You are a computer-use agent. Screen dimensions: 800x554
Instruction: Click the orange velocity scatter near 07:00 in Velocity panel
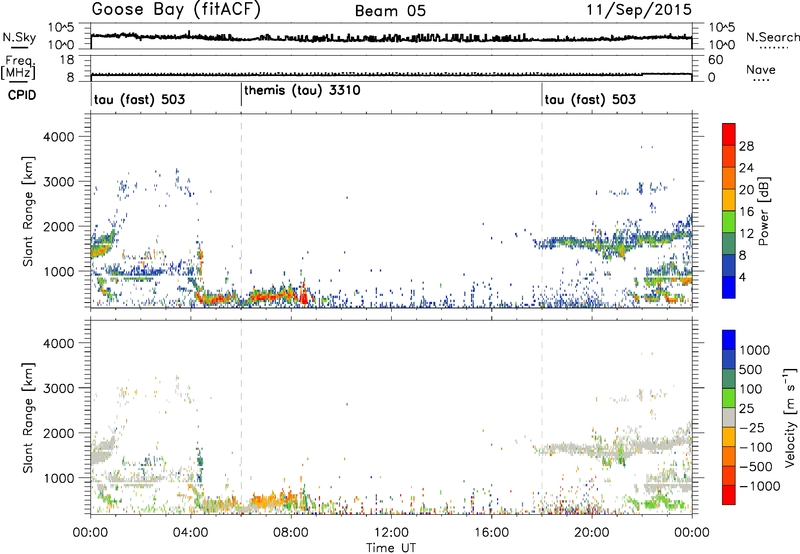coord(268,500)
